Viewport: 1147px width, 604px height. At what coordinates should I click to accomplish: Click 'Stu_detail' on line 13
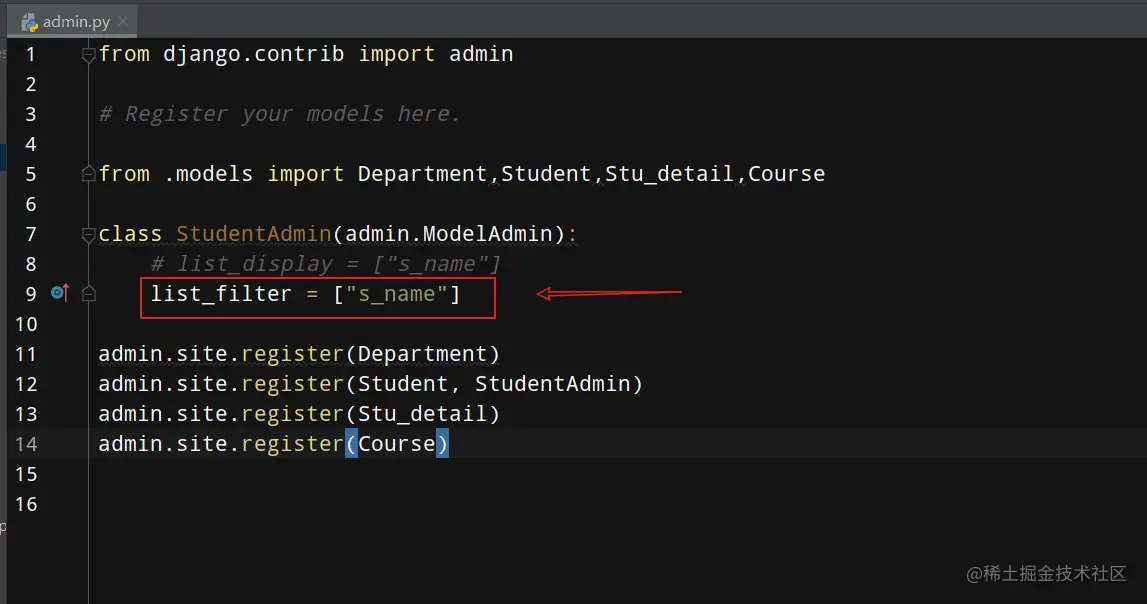[x=422, y=414]
